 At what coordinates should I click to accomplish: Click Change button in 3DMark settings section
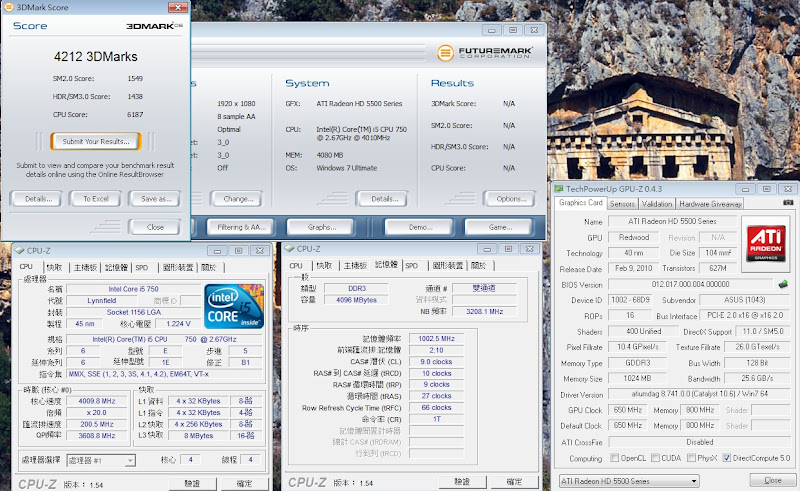tap(237, 199)
